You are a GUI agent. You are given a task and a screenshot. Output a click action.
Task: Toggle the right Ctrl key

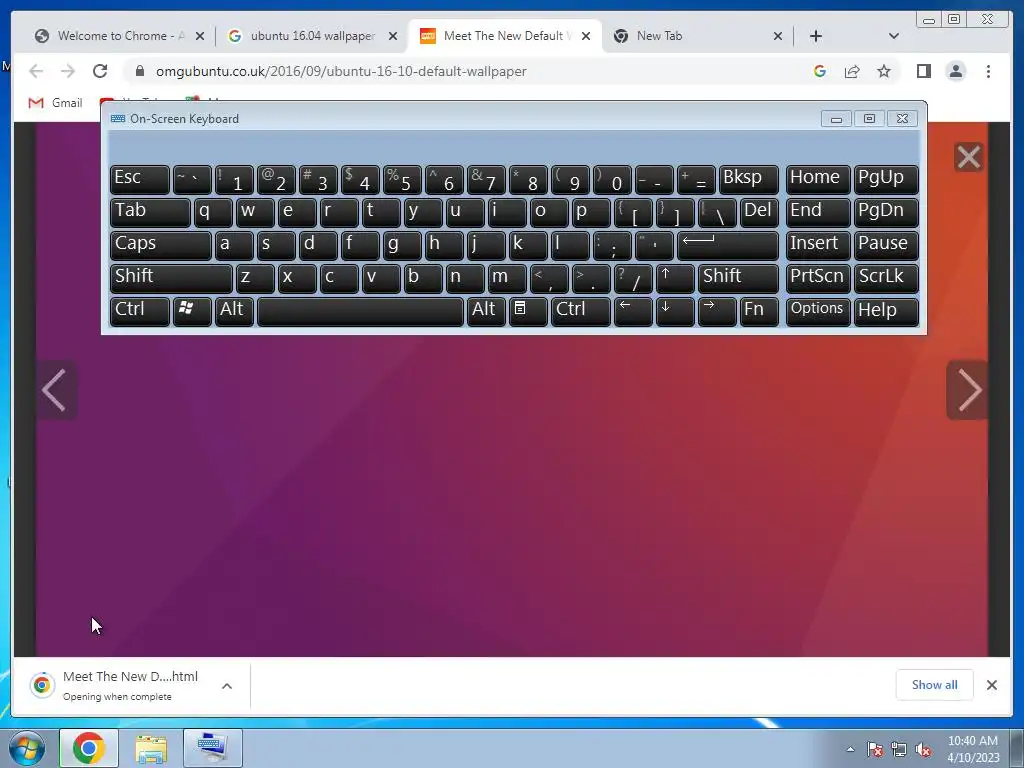(581, 311)
